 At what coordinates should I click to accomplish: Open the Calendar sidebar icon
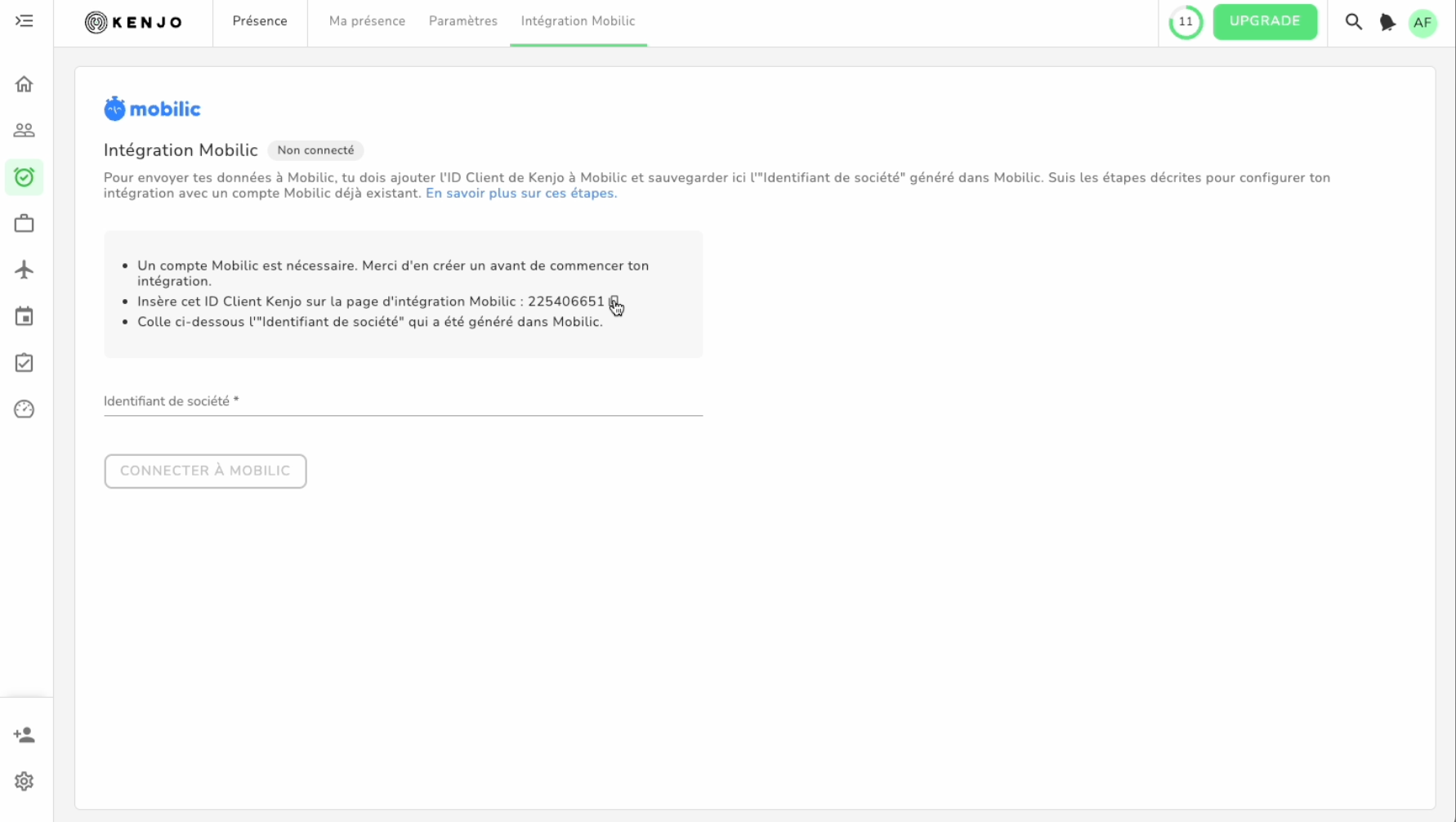(x=25, y=316)
